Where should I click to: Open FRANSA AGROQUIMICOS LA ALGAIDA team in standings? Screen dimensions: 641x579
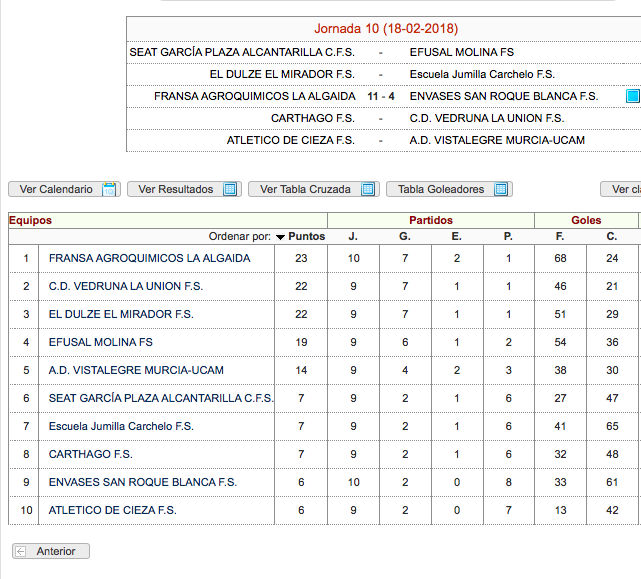pos(149,258)
